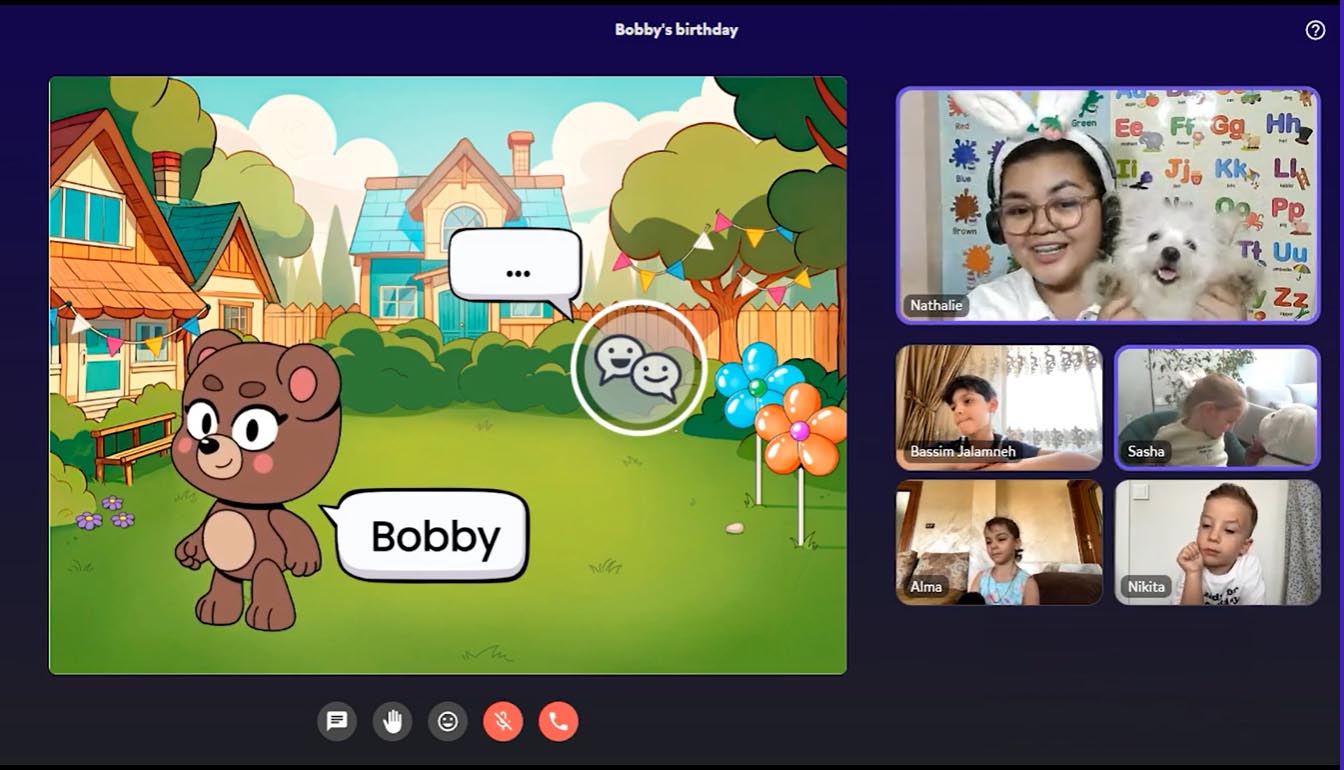The height and width of the screenshot is (770, 1344).
Task: Unmute the microphone
Action: pos(503,721)
